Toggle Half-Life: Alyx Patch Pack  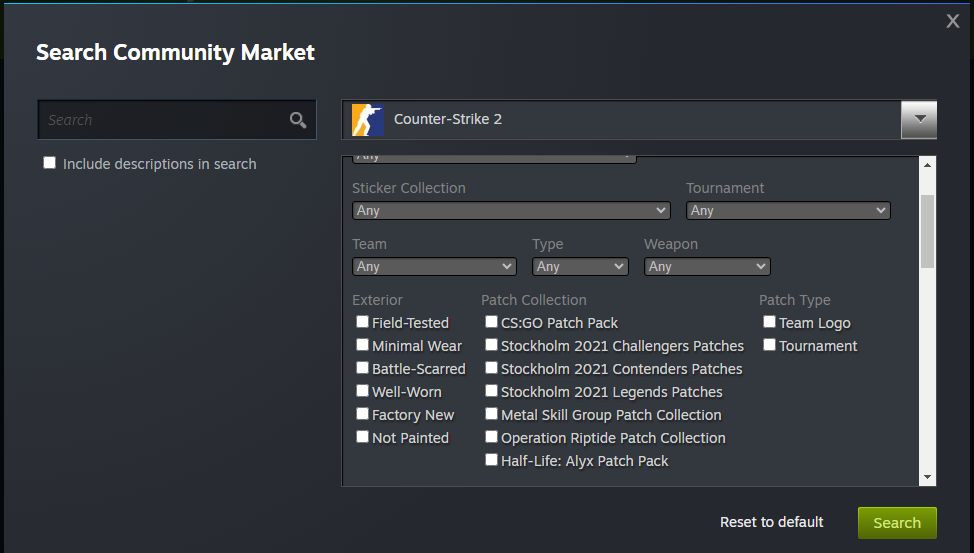(x=491, y=460)
